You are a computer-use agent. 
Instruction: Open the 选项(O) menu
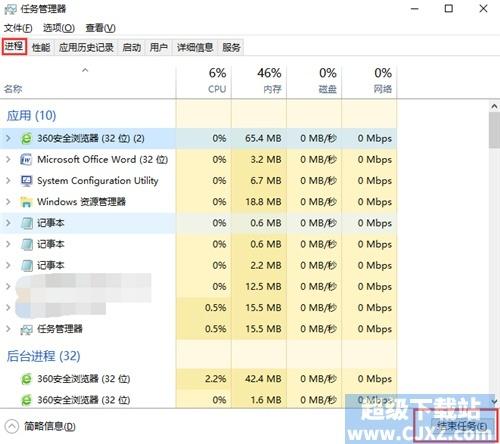point(59,28)
